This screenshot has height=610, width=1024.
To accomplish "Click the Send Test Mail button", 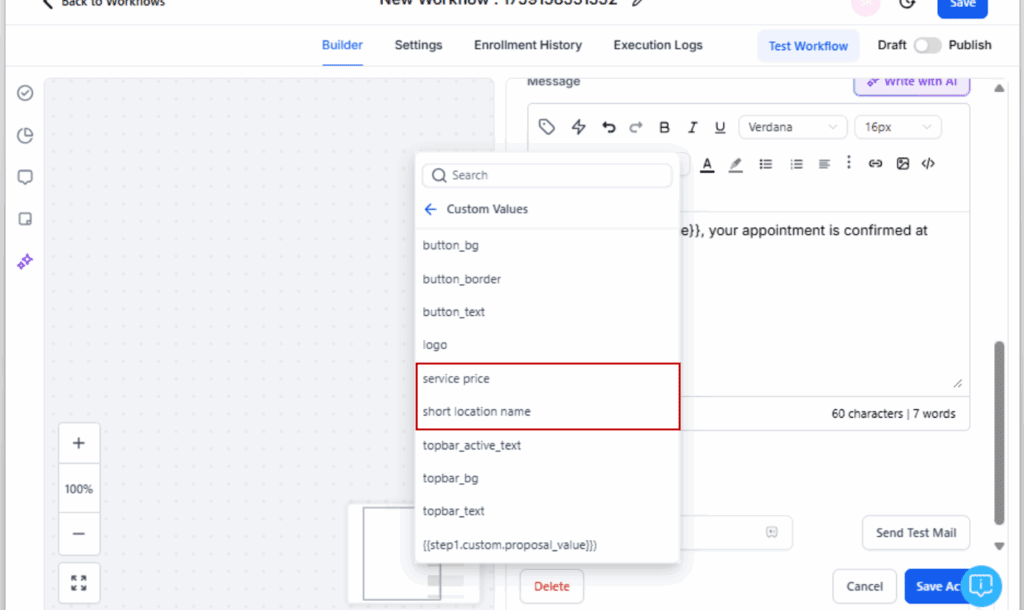I will (916, 533).
